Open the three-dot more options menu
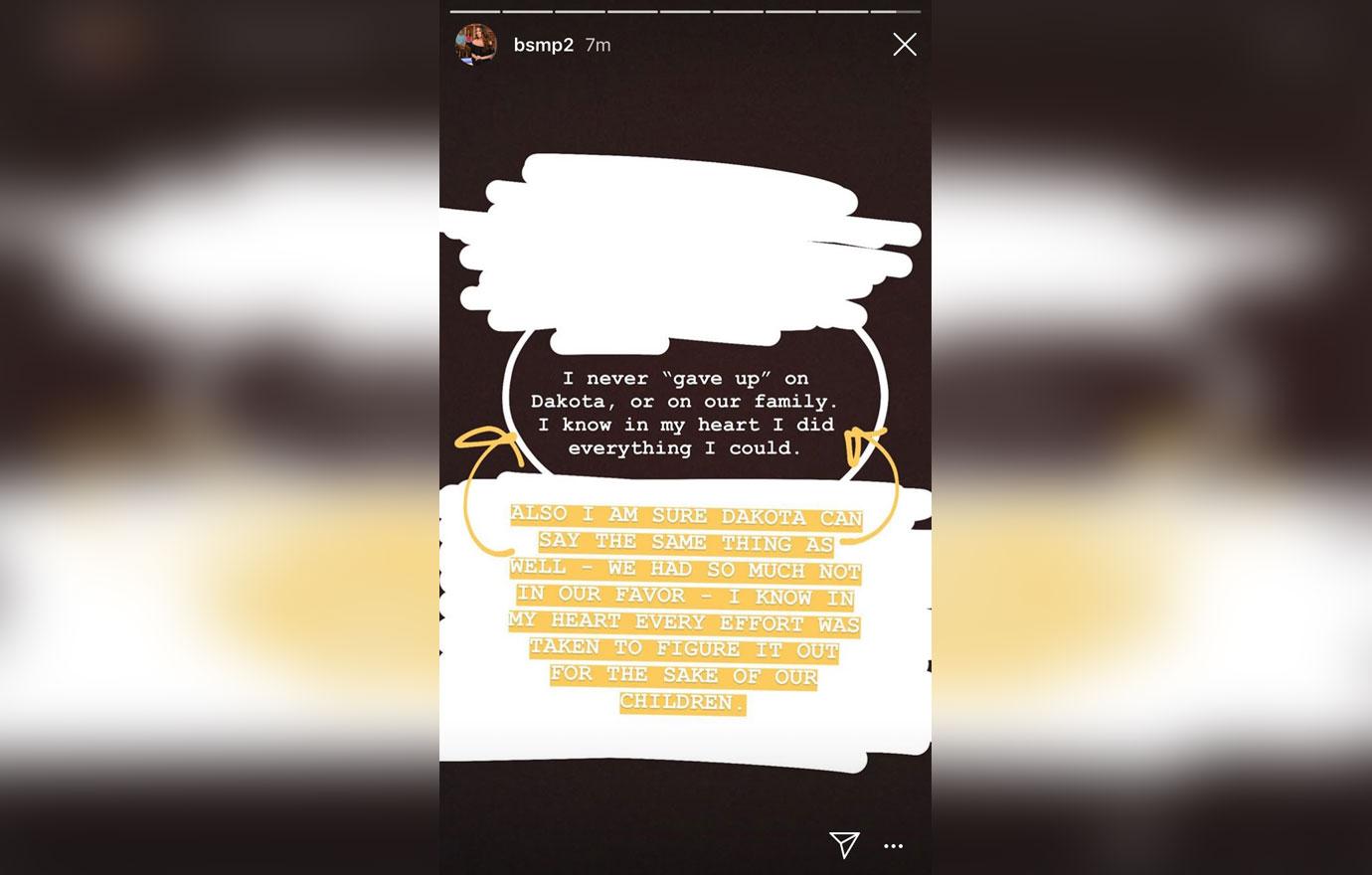 click(x=893, y=846)
